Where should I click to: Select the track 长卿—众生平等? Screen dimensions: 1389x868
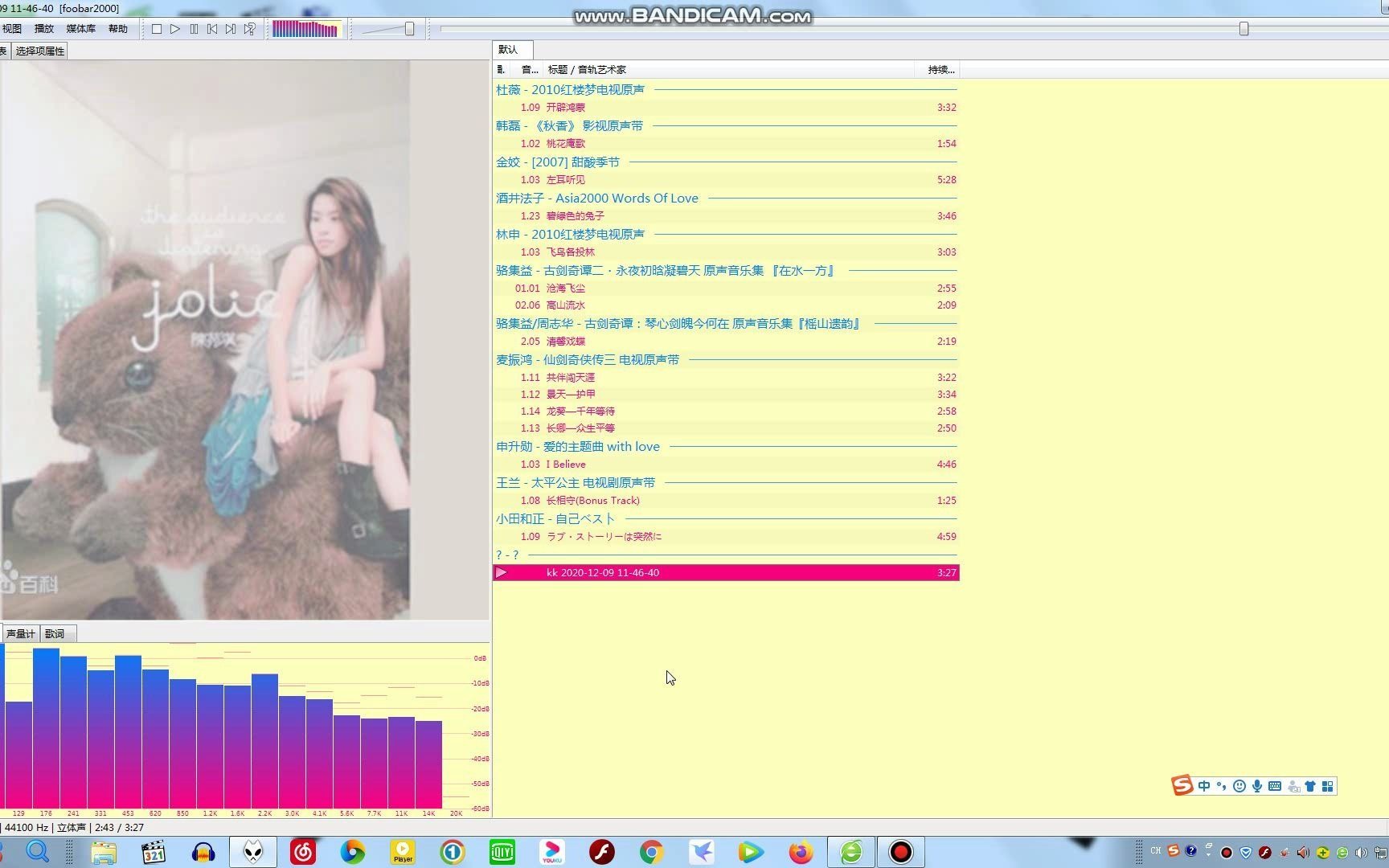pyautogui.click(x=726, y=428)
